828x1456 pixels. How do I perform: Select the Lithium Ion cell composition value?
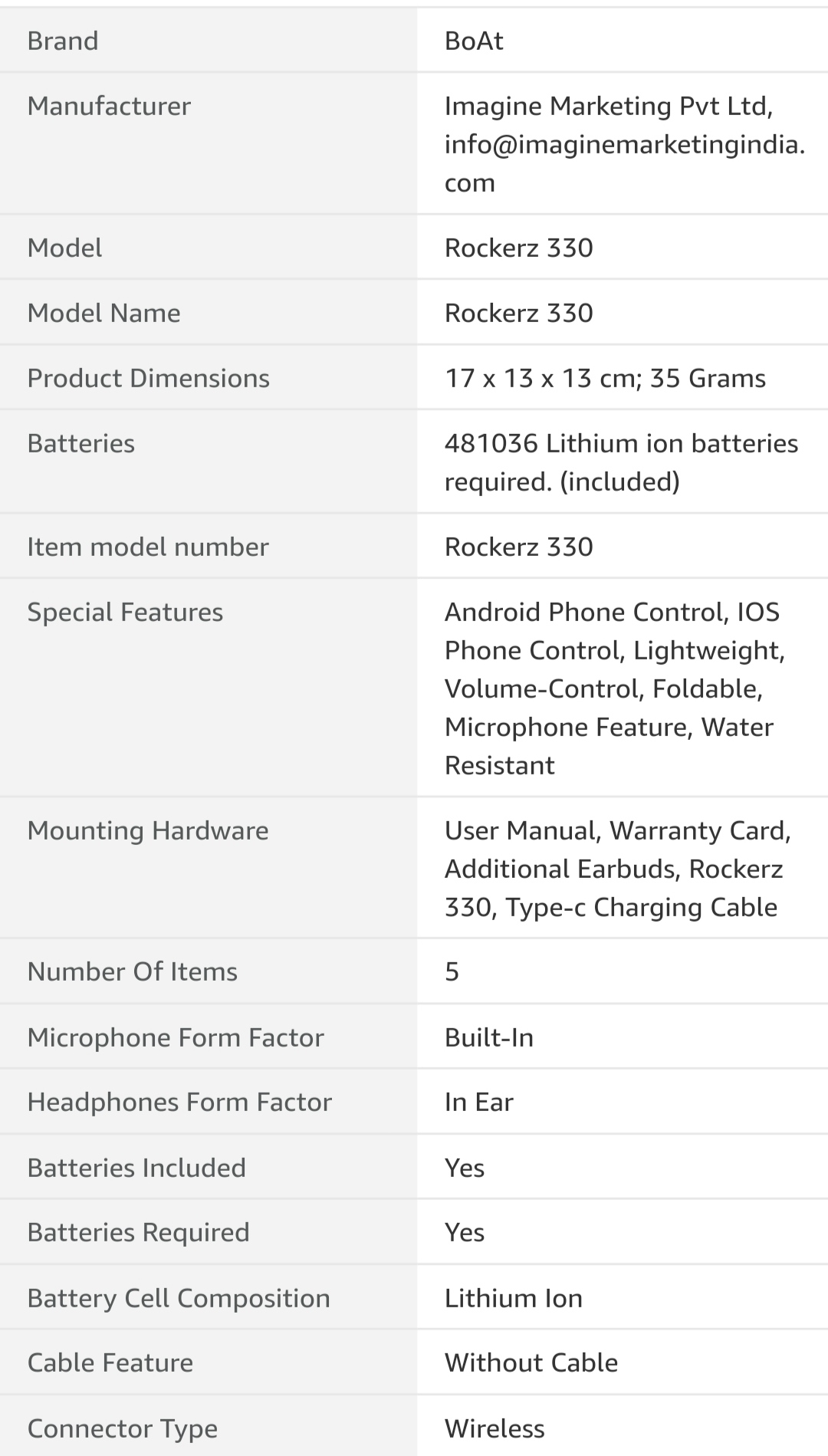[513, 1298]
